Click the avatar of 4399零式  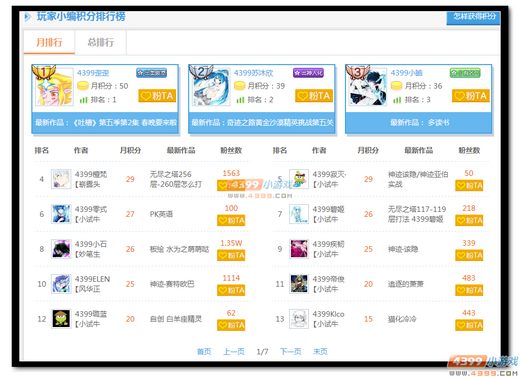[61, 214]
